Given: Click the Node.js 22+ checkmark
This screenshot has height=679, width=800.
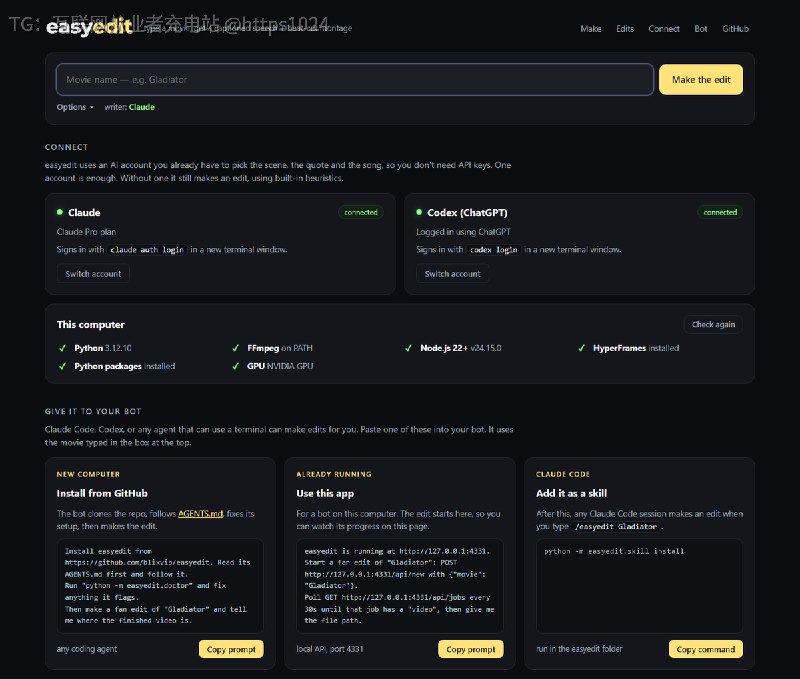Looking at the screenshot, I should click(408, 348).
